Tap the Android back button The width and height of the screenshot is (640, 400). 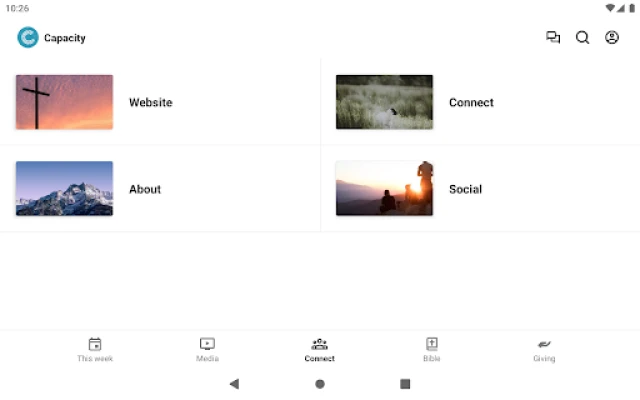[x=234, y=384]
